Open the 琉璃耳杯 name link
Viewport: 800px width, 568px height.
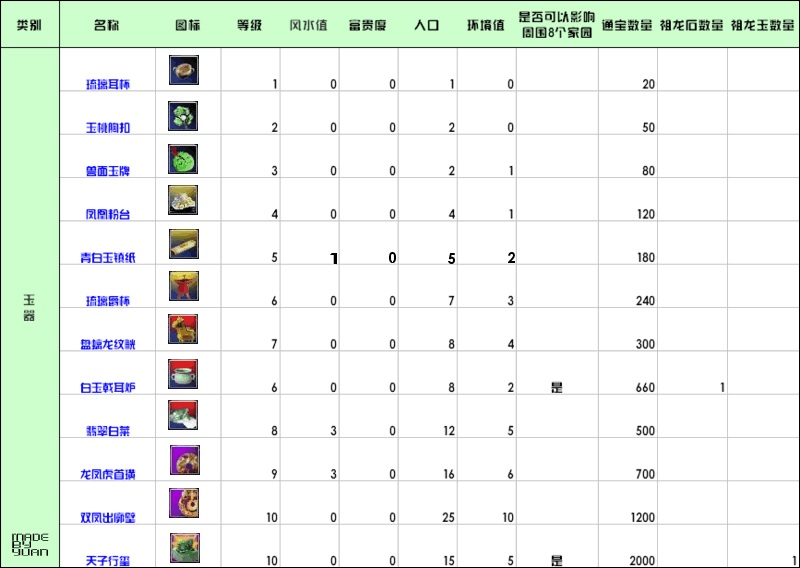(x=108, y=84)
